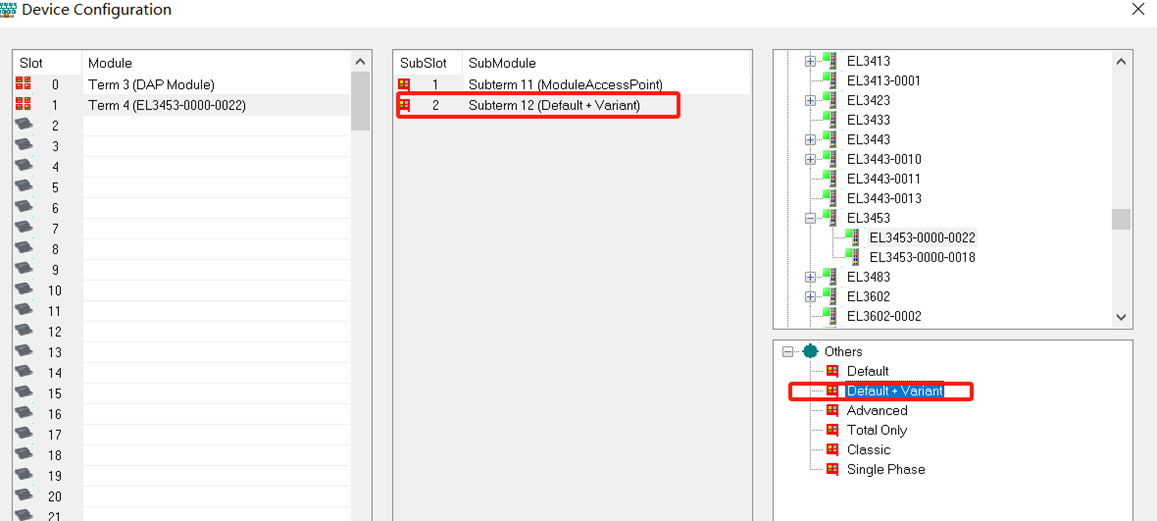This screenshot has width=1157, height=521.
Task: Click the empty slot 20 icon
Action: point(23,495)
